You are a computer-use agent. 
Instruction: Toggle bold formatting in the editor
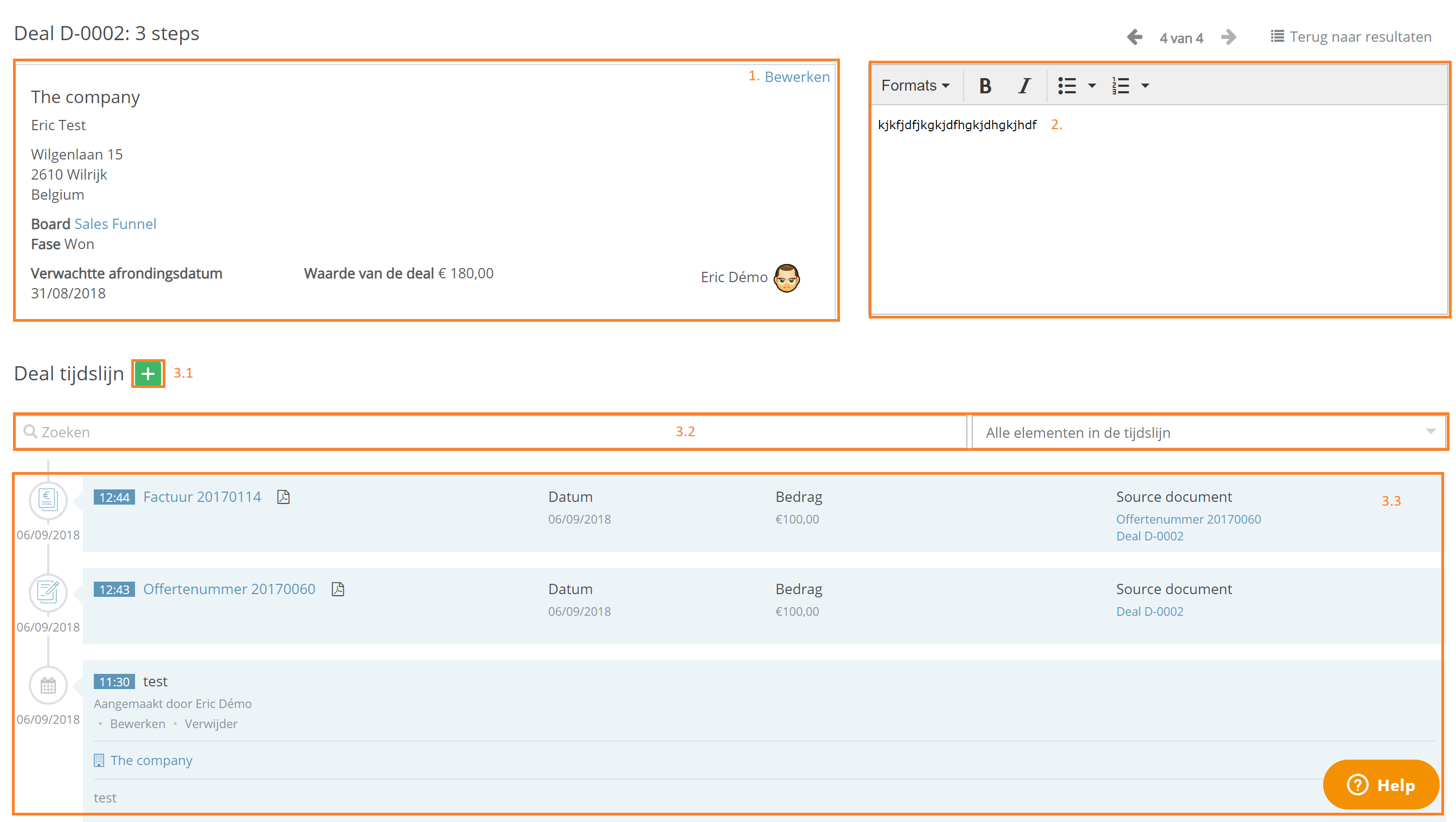(x=985, y=85)
